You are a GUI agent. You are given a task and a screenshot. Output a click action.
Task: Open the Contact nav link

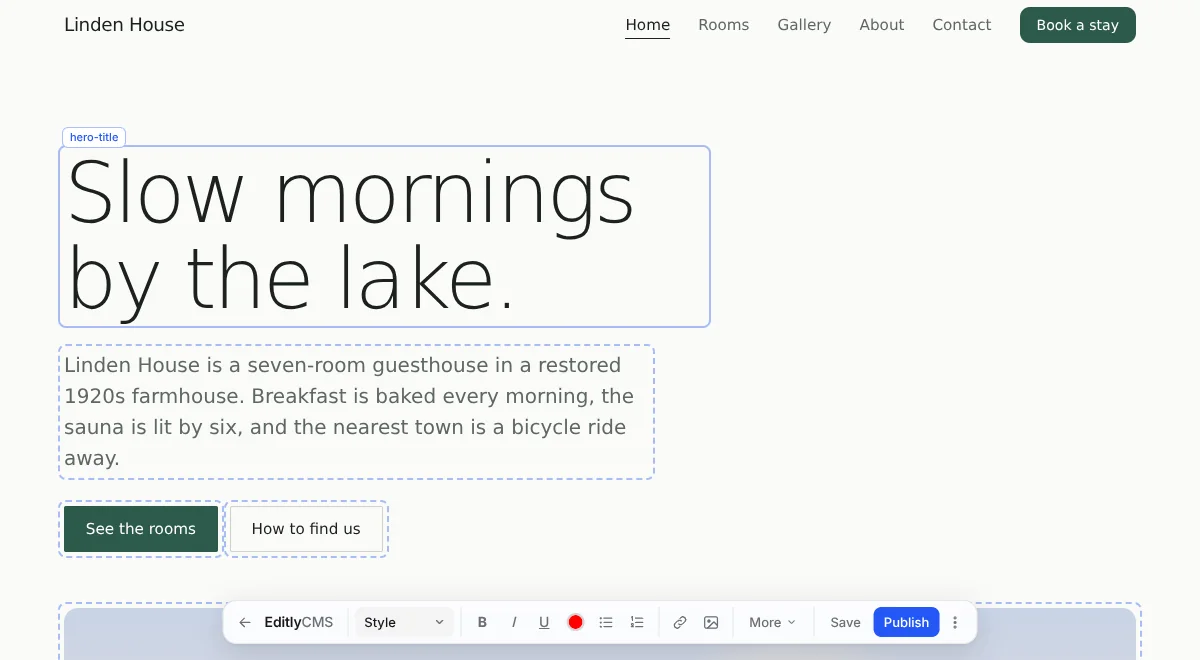pos(962,25)
